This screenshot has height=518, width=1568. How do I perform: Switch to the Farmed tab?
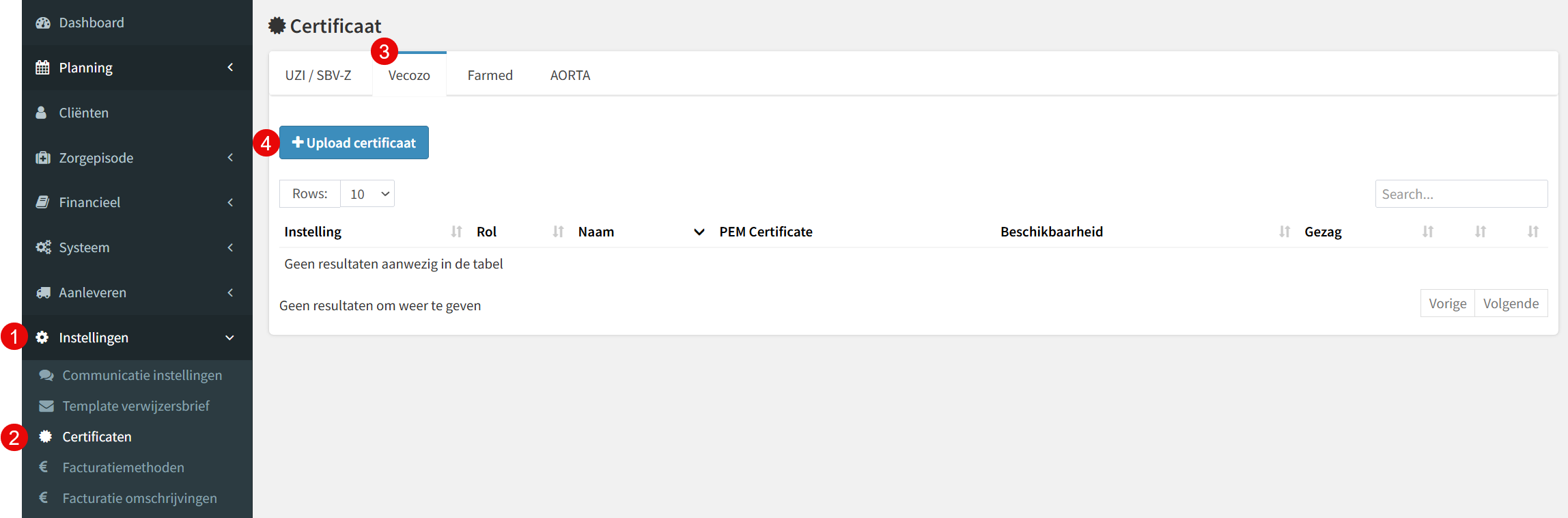[x=490, y=75]
